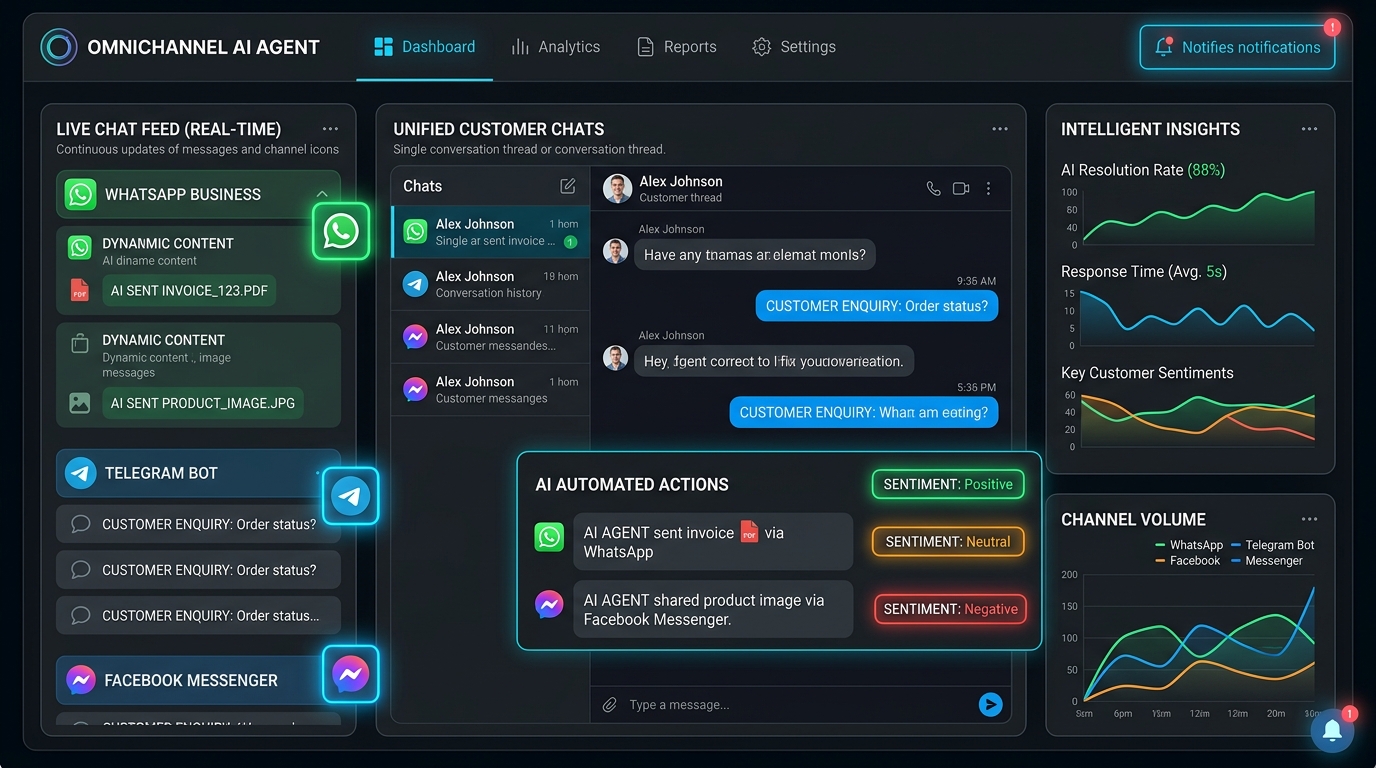
Task: Click the Telegram Bot legend entry
Action: [x=1273, y=545]
